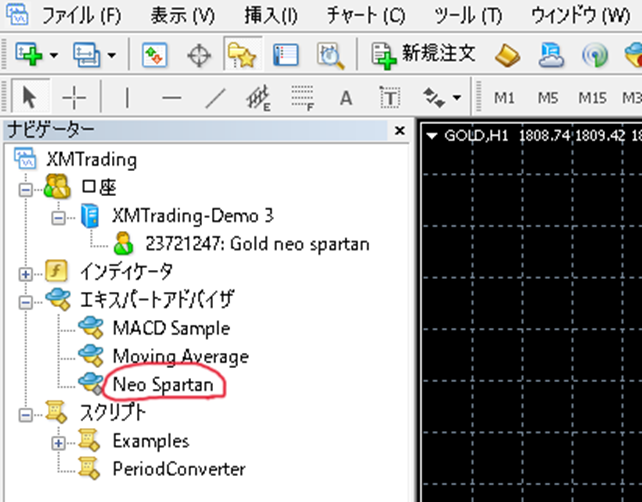Open the Profiles dropdown arrow

click(112, 55)
